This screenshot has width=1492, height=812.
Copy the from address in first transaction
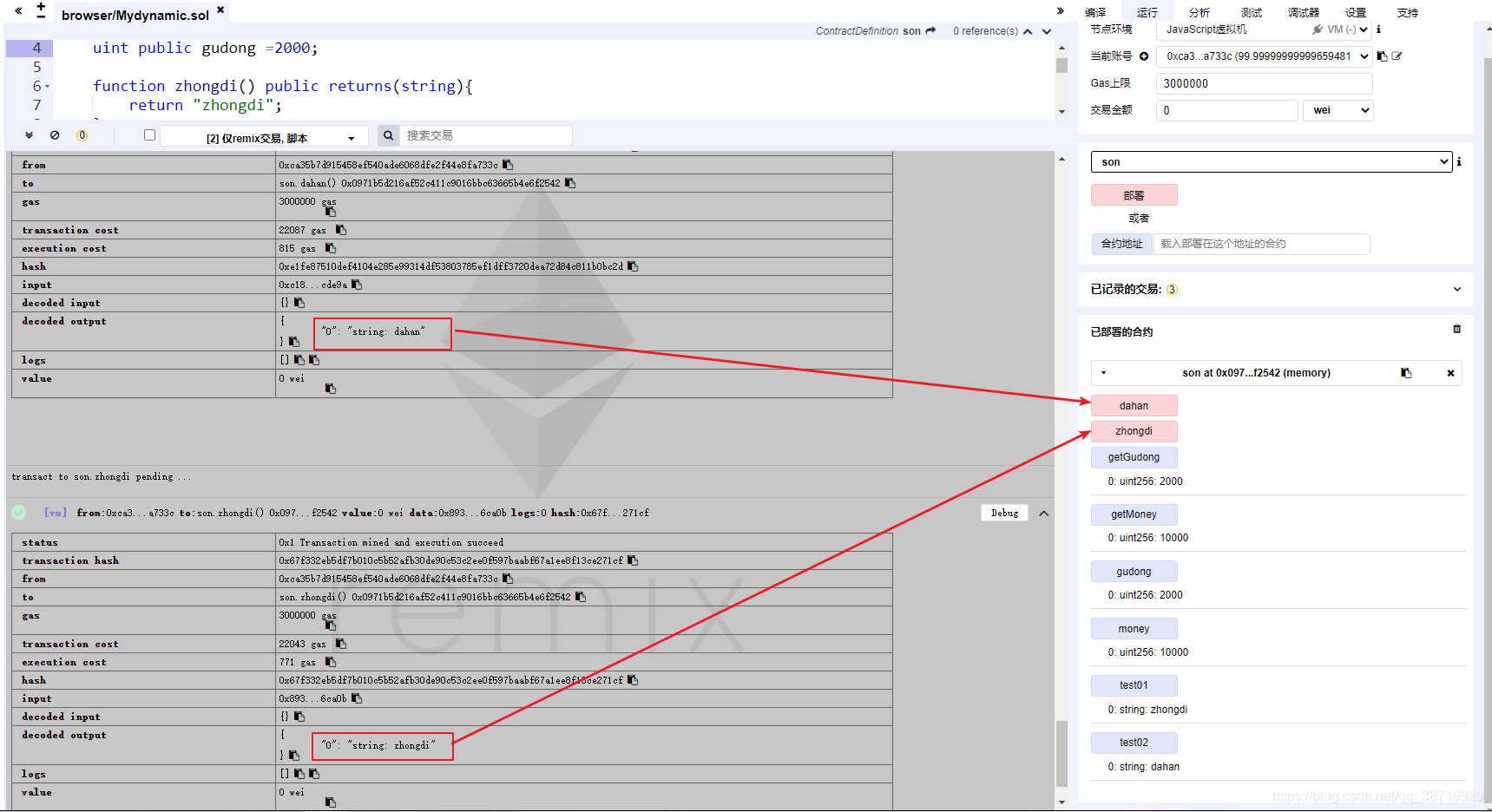pyautogui.click(x=508, y=165)
